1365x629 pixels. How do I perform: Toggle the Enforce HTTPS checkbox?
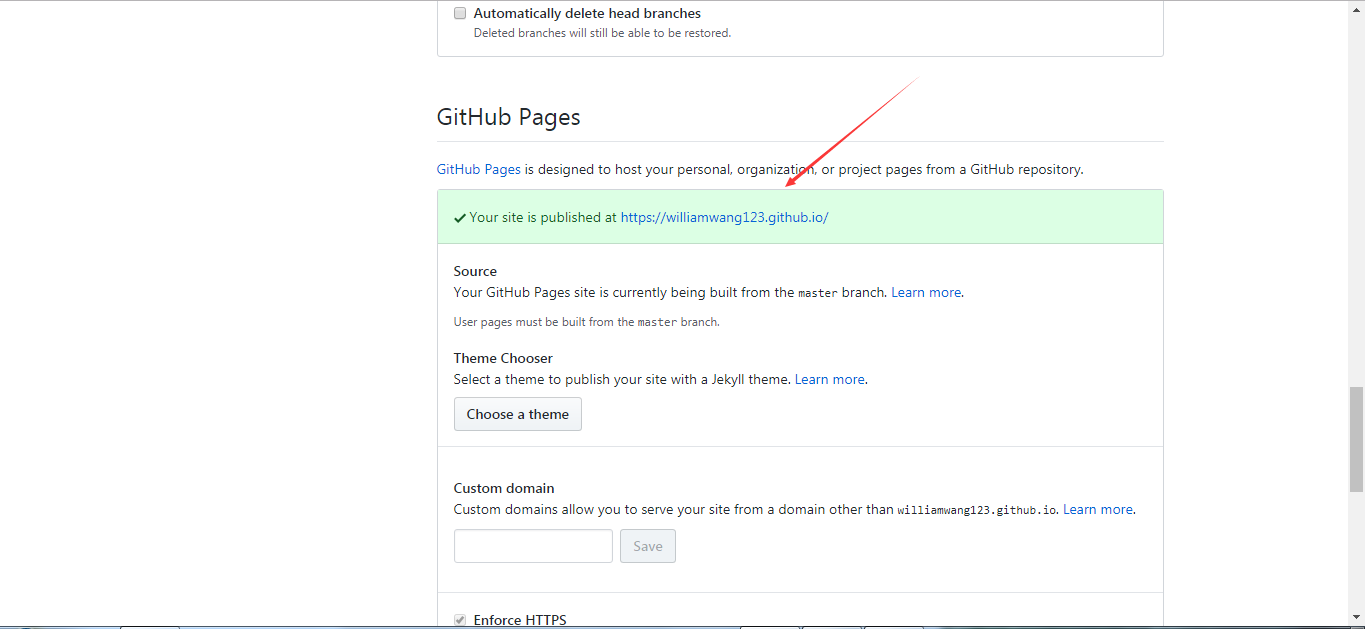[460, 620]
